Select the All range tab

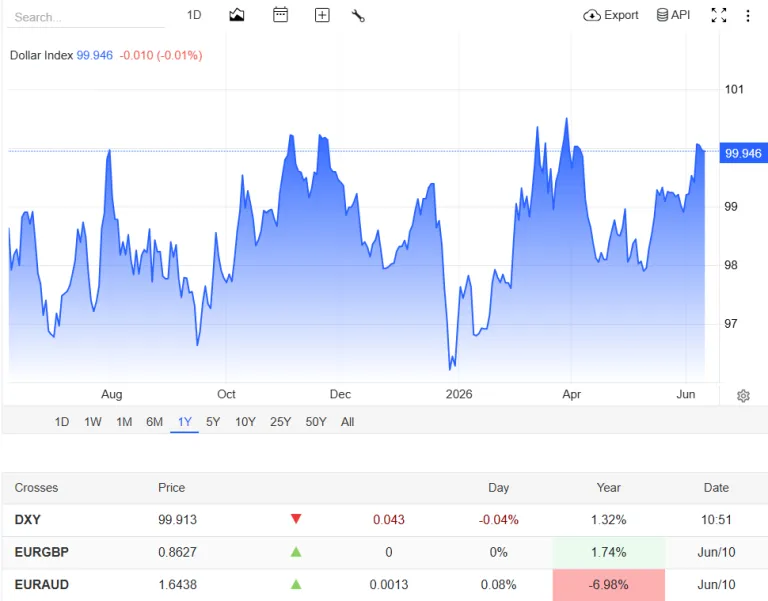[347, 422]
